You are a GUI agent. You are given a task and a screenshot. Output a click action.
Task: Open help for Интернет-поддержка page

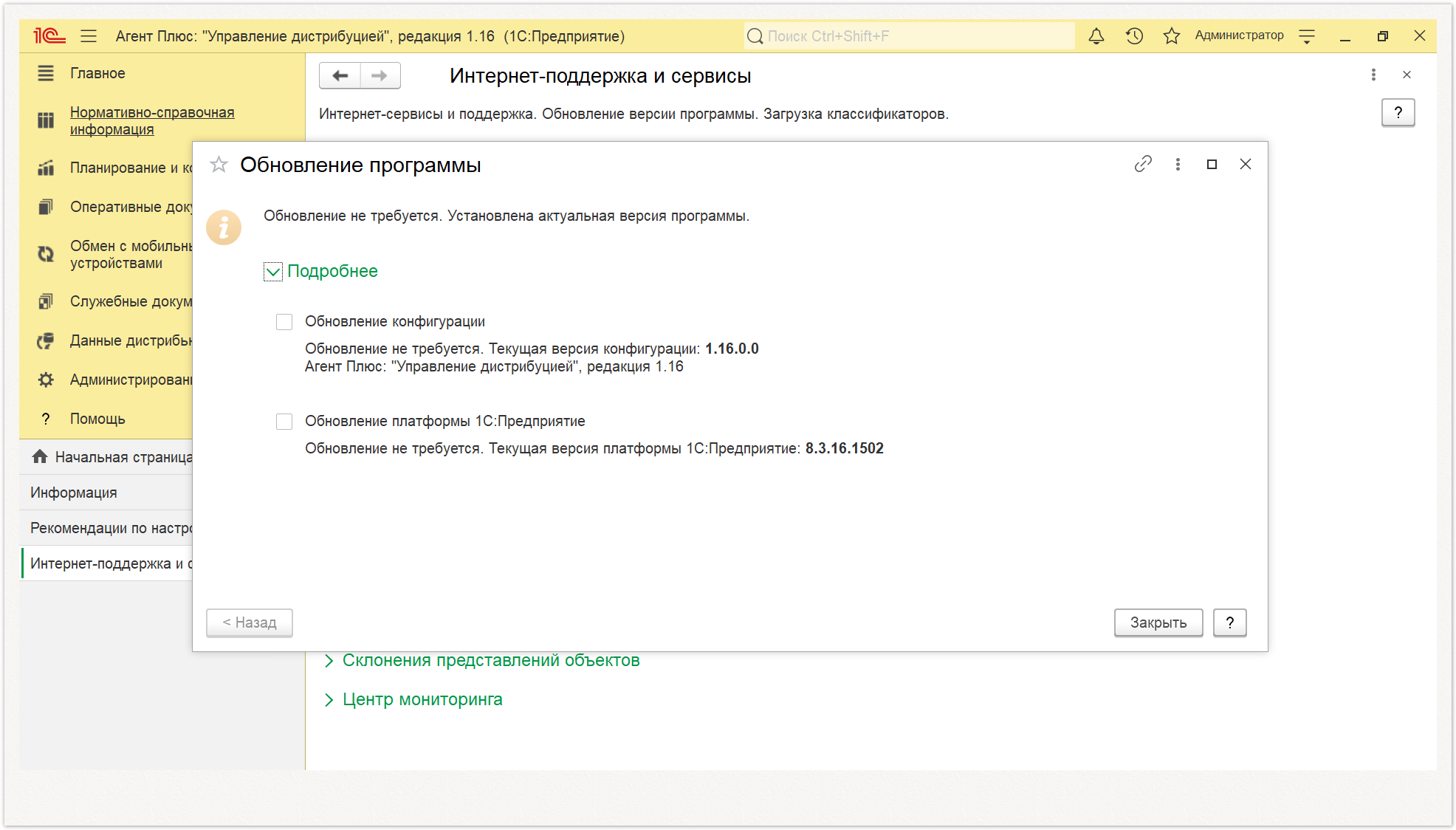tap(1398, 112)
